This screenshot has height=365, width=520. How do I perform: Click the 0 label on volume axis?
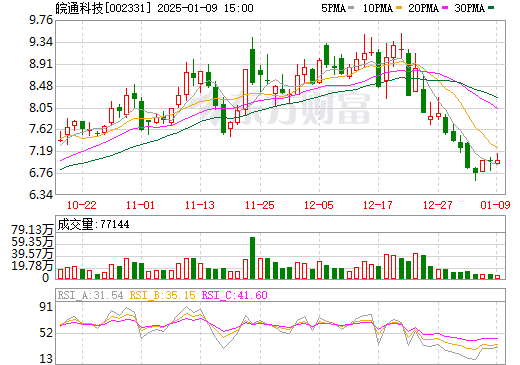tap(46, 278)
